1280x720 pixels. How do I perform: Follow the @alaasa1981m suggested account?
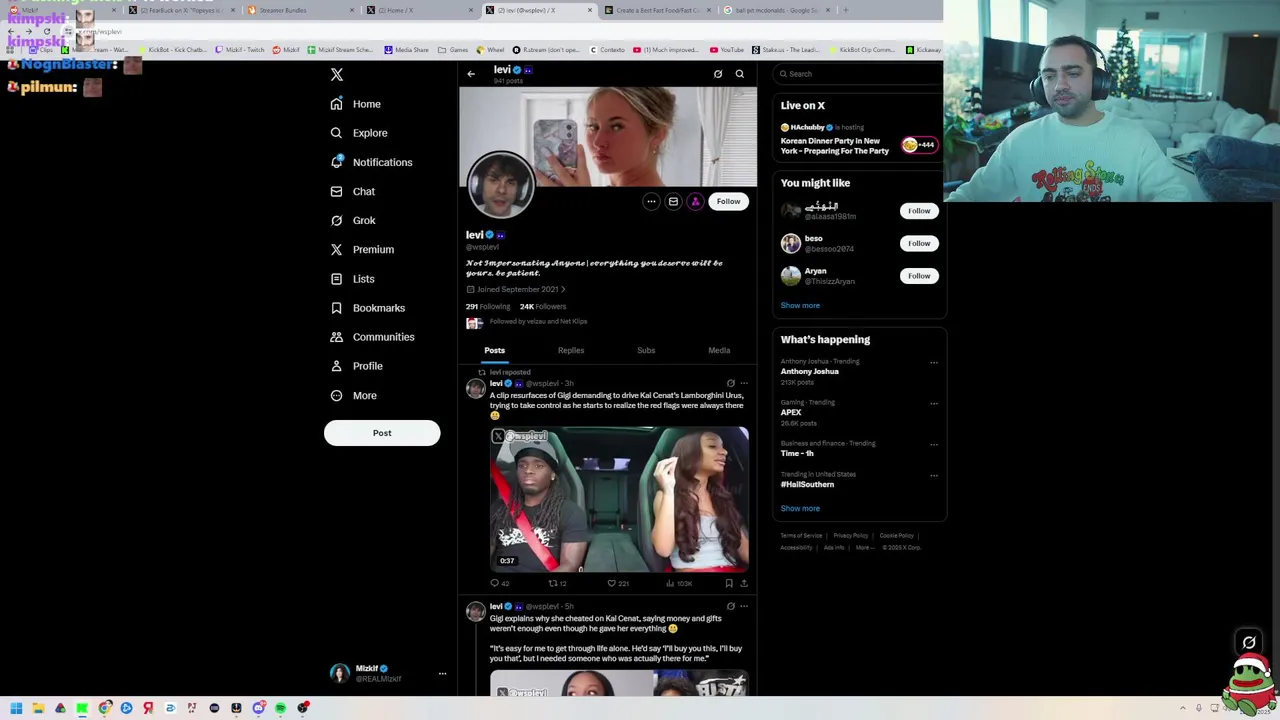pos(919,211)
